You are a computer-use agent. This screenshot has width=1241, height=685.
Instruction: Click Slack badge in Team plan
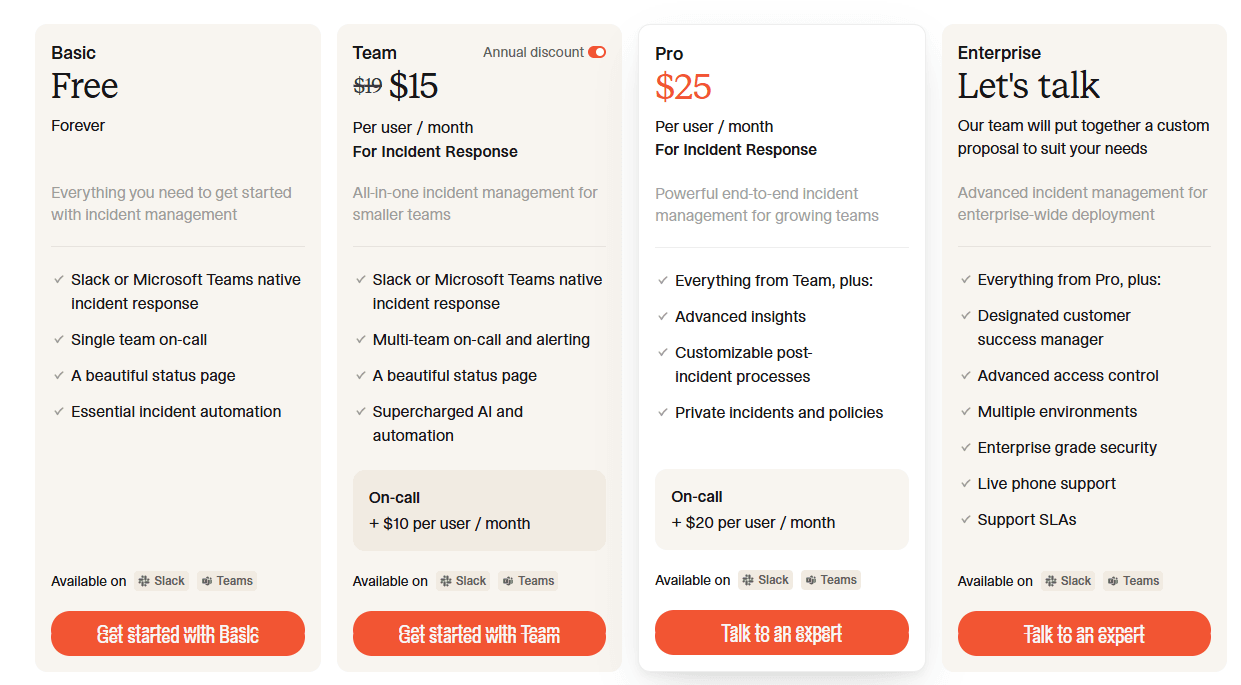(464, 581)
